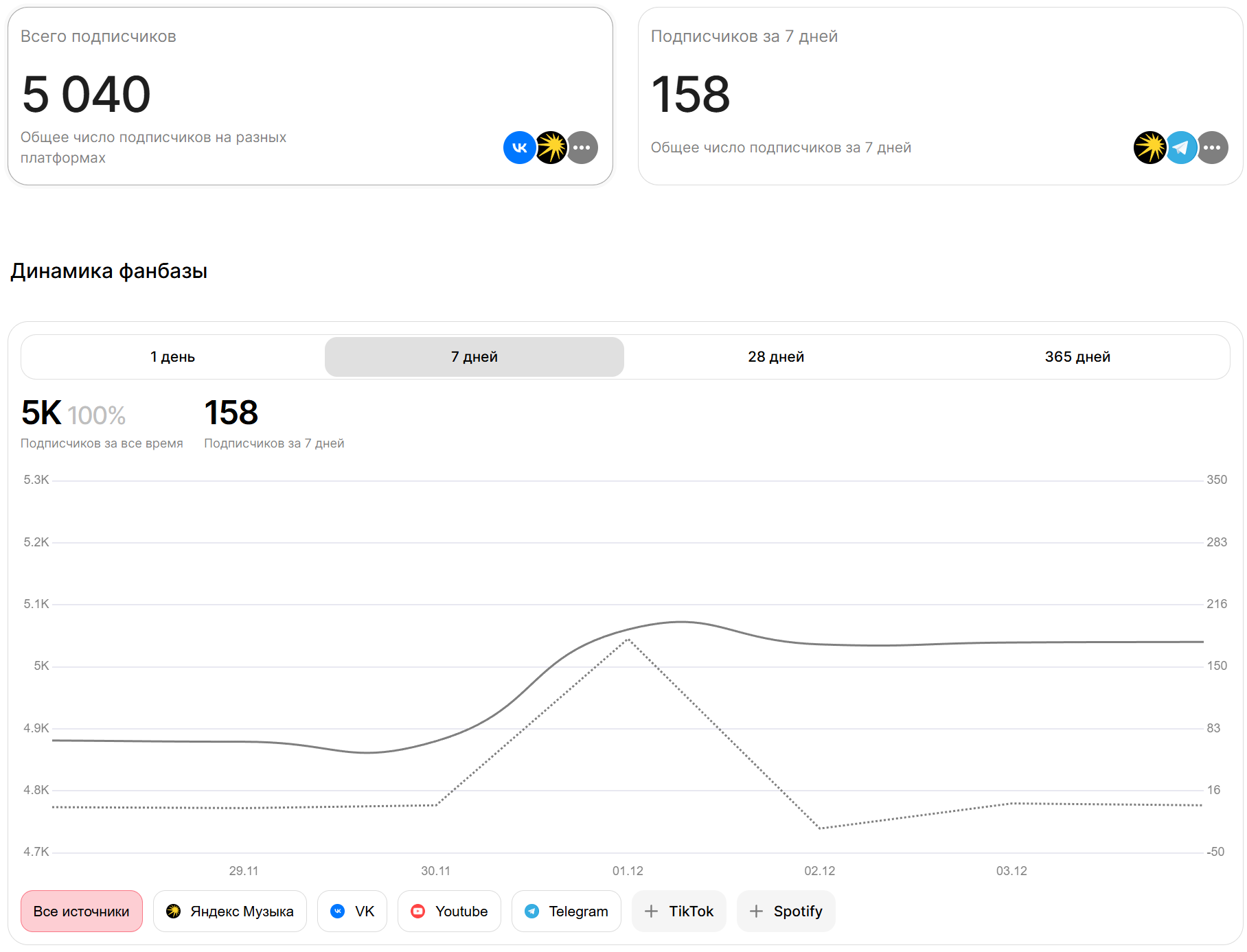The height and width of the screenshot is (952, 1247).
Task: Expand more platforms in total subscribers card
Action: [582, 148]
